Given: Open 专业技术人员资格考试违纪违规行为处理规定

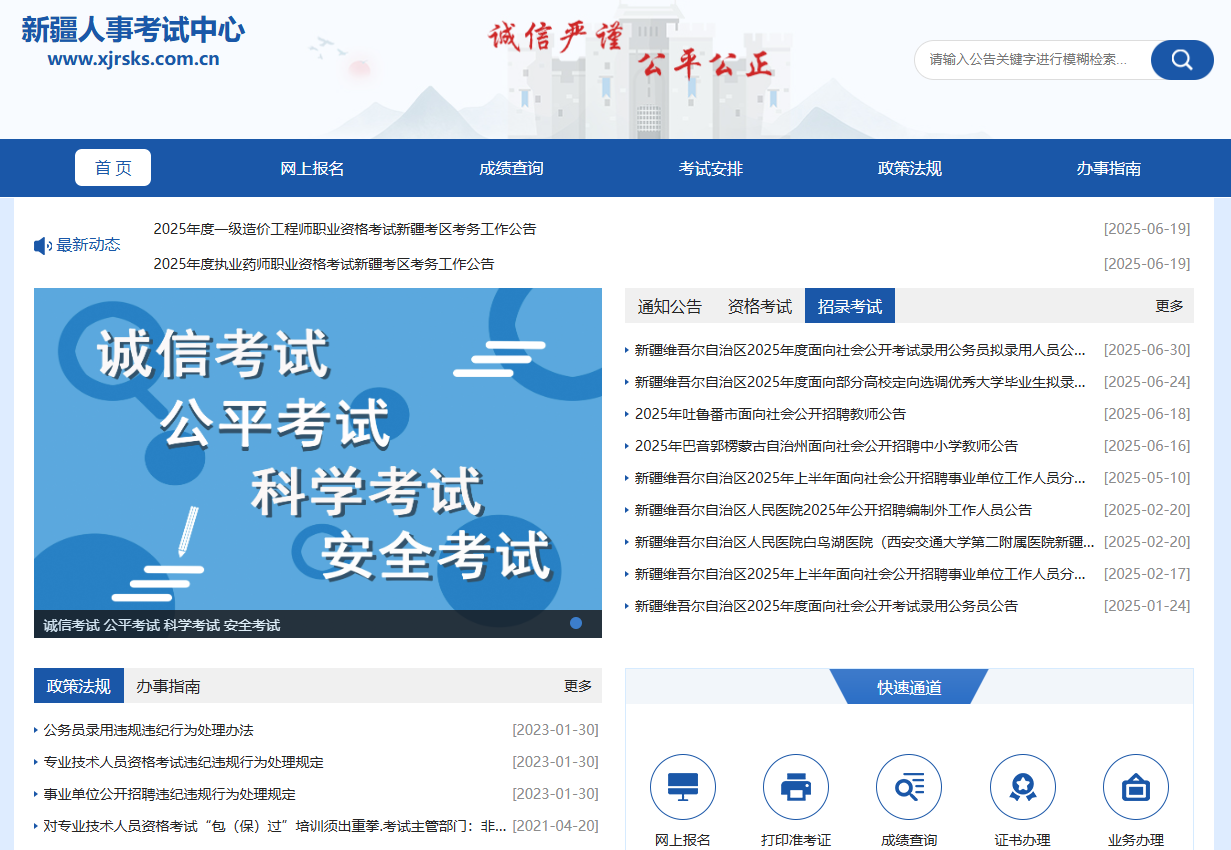Looking at the screenshot, I should point(183,762).
